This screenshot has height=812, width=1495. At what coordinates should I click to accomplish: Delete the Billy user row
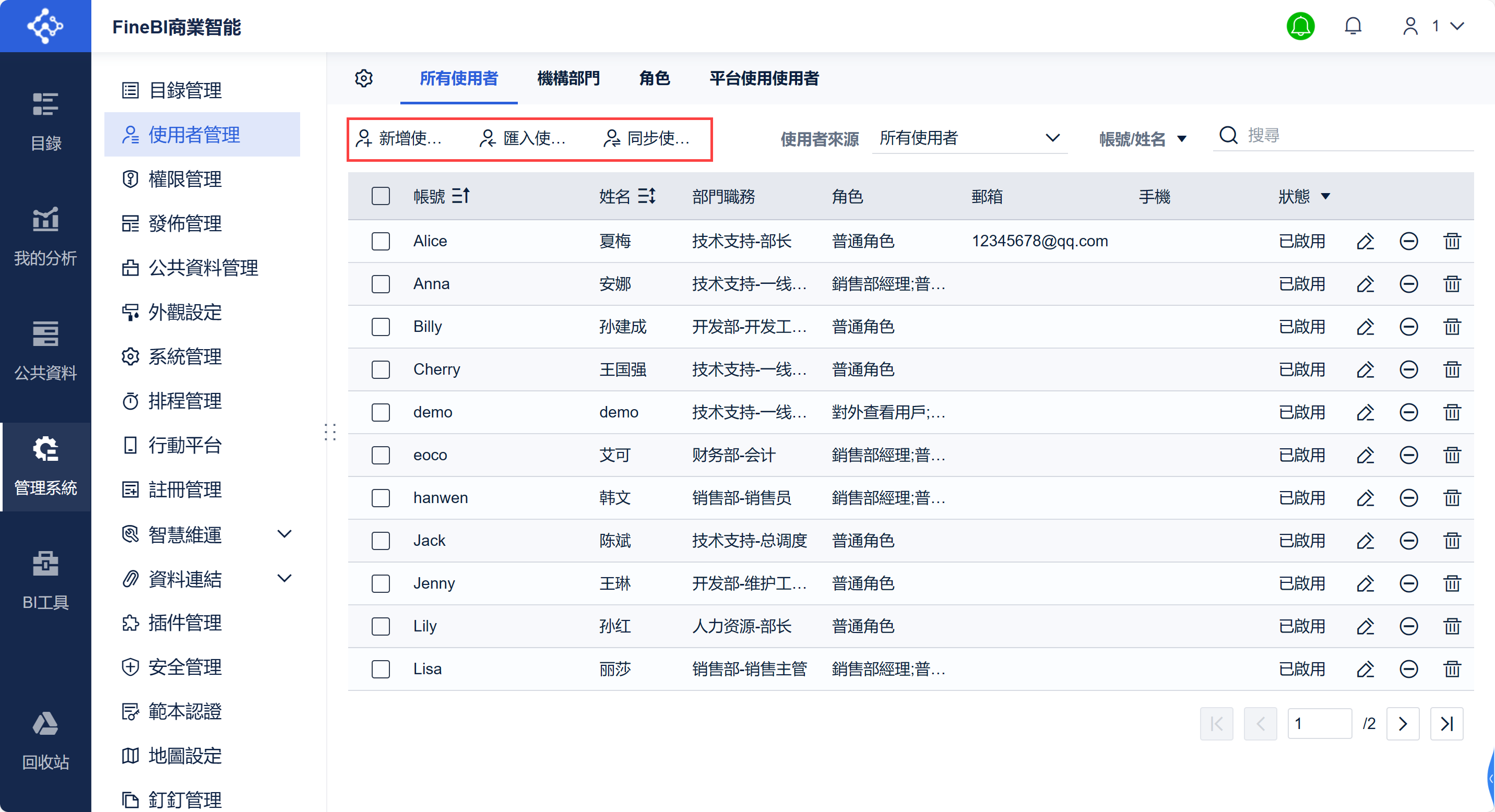click(1452, 327)
